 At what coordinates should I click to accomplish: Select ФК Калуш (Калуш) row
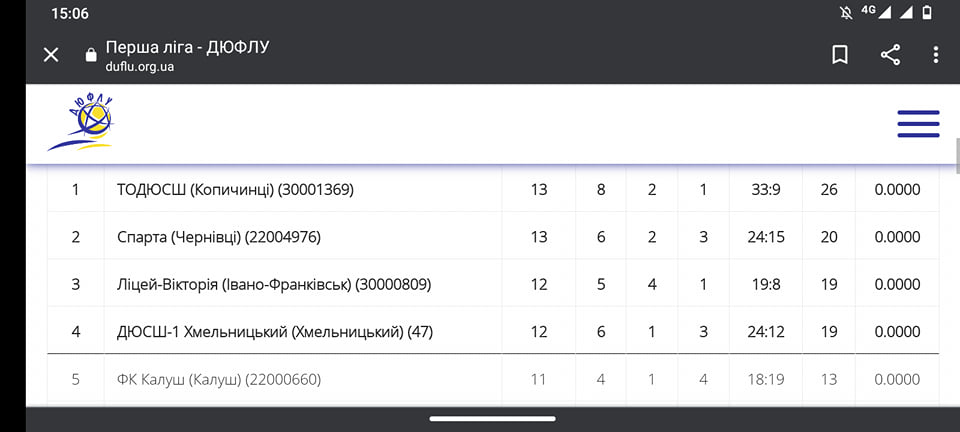tap(493, 379)
